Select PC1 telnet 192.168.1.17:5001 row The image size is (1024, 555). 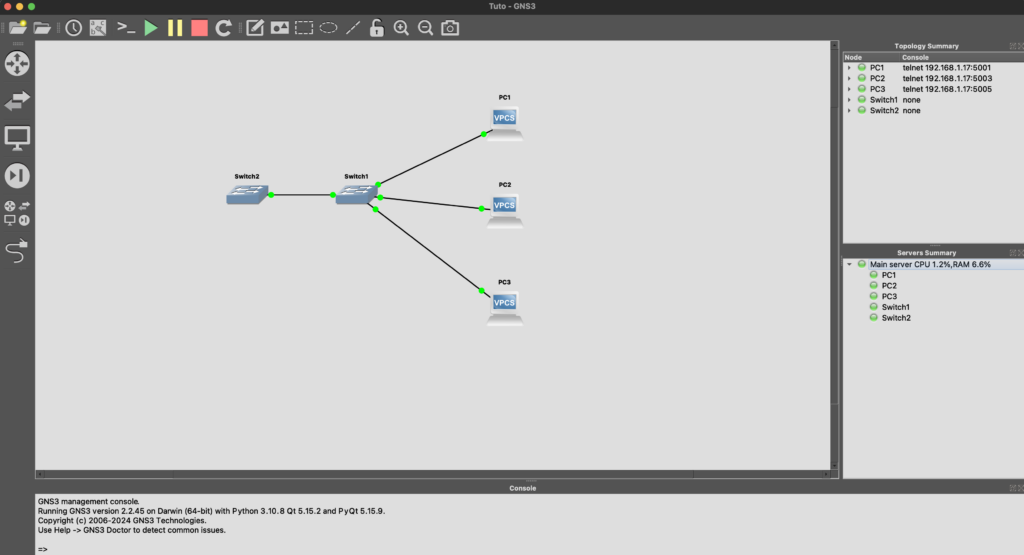[x=934, y=68]
